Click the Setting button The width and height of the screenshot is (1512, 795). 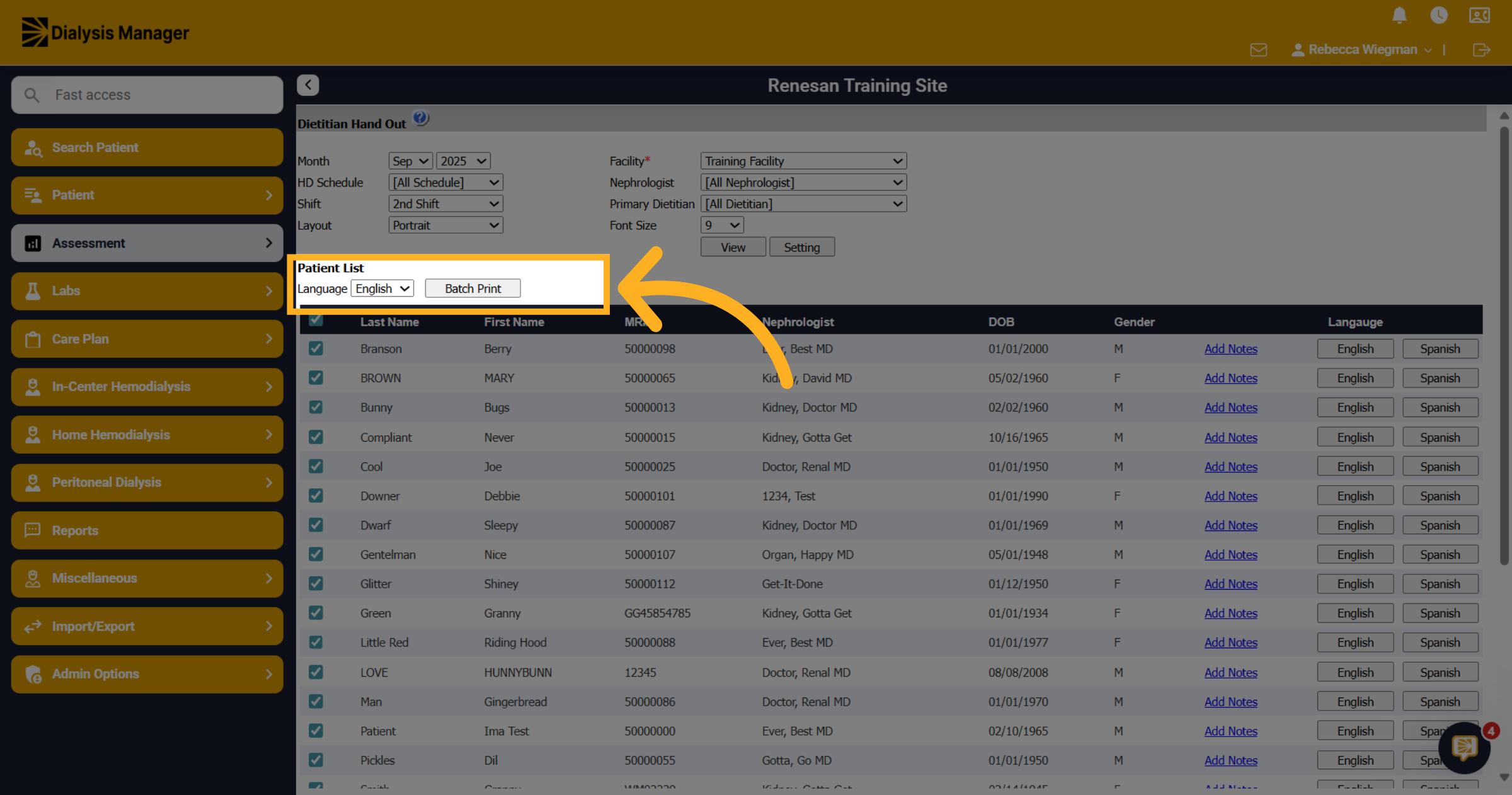[802, 248]
